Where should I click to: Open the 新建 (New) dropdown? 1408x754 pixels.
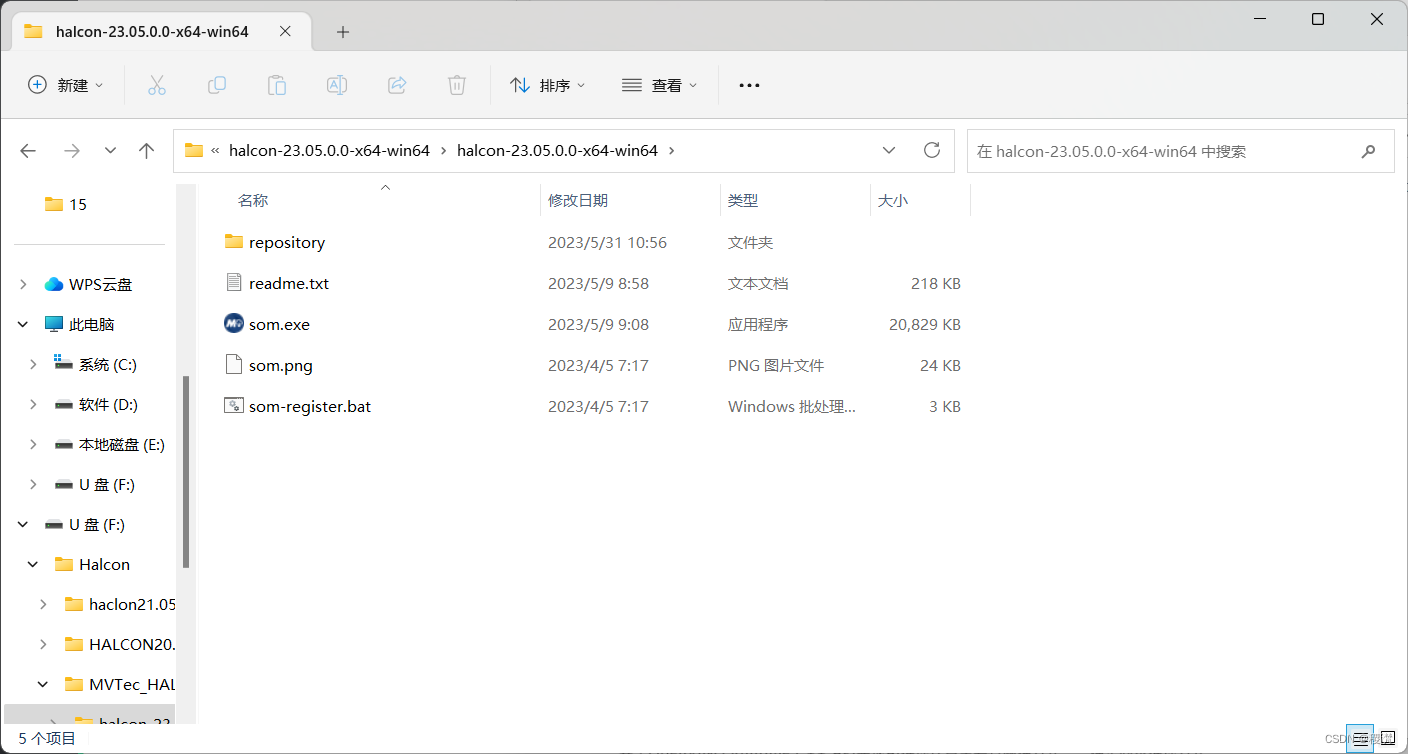65,85
